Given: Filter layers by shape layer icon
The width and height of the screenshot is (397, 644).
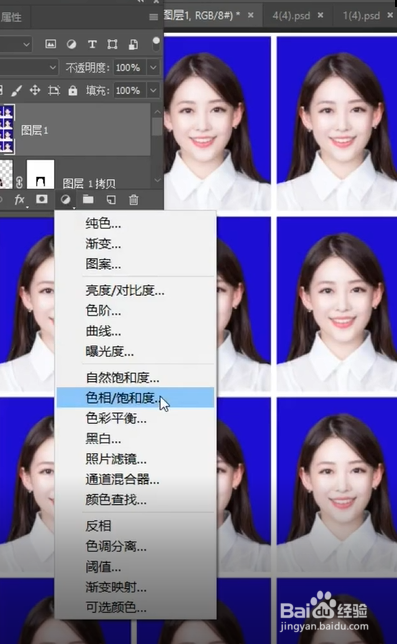Looking at the screenshot, I should [x=112, y=44].
